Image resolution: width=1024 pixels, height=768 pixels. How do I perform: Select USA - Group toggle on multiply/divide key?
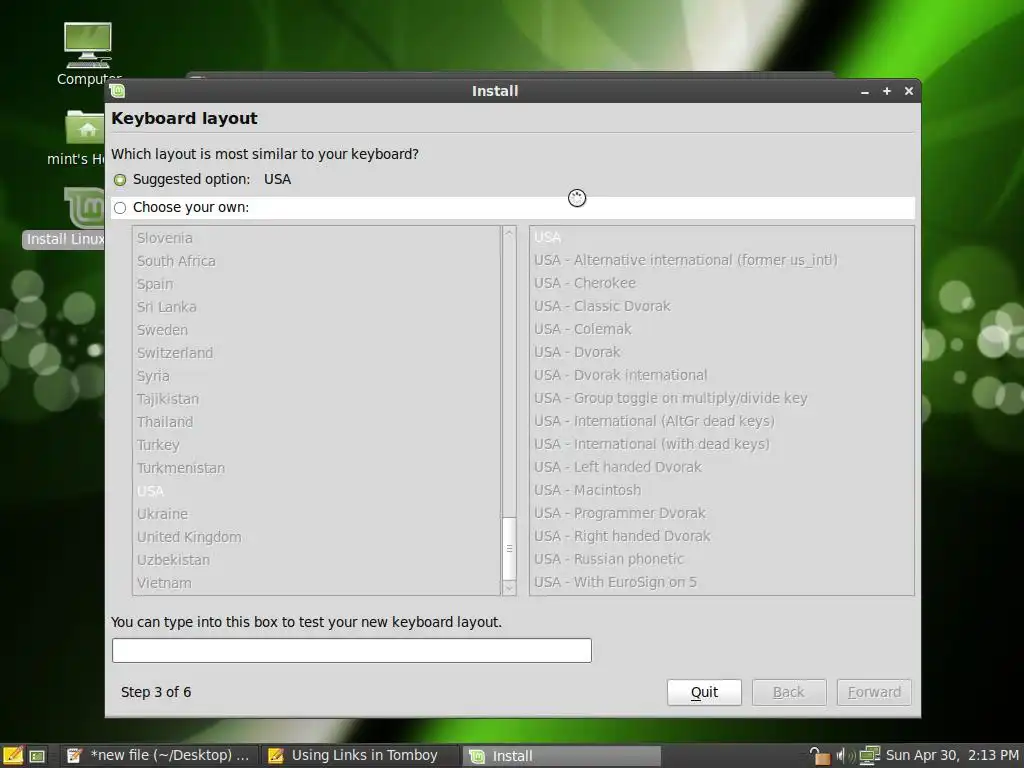click(x=722, y=398)
